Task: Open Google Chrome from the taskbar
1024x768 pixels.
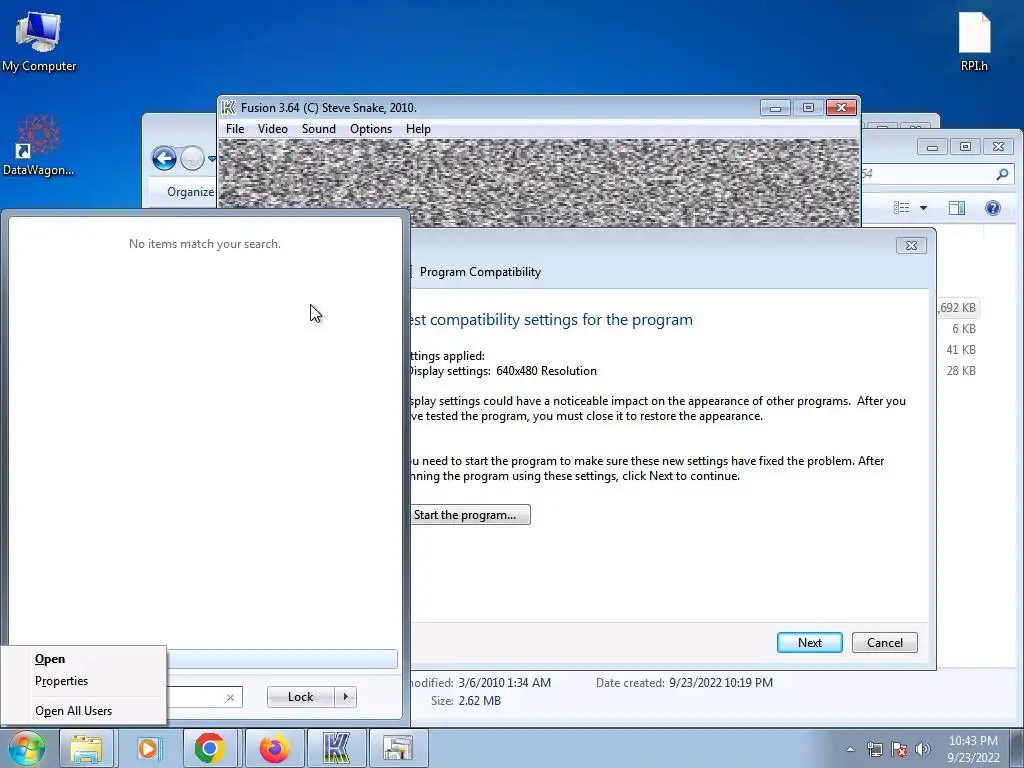Action: coord(210,748)
